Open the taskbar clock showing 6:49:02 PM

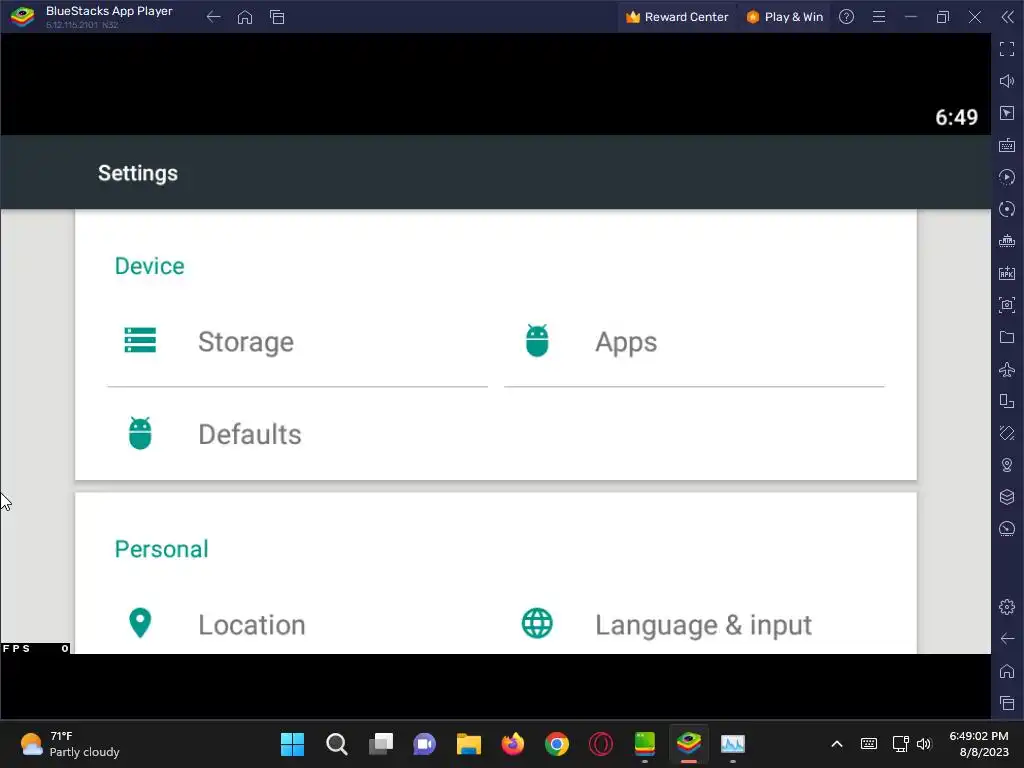pyautogui.click(x=979, y=744)
